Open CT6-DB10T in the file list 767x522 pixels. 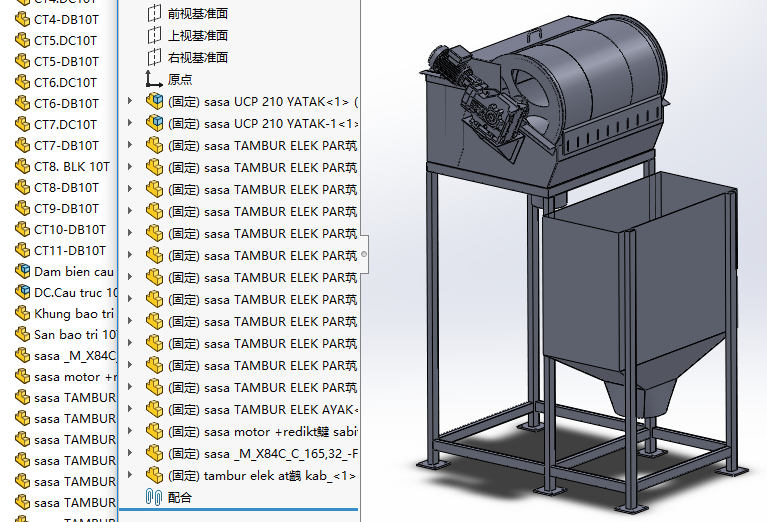point(66,104)
